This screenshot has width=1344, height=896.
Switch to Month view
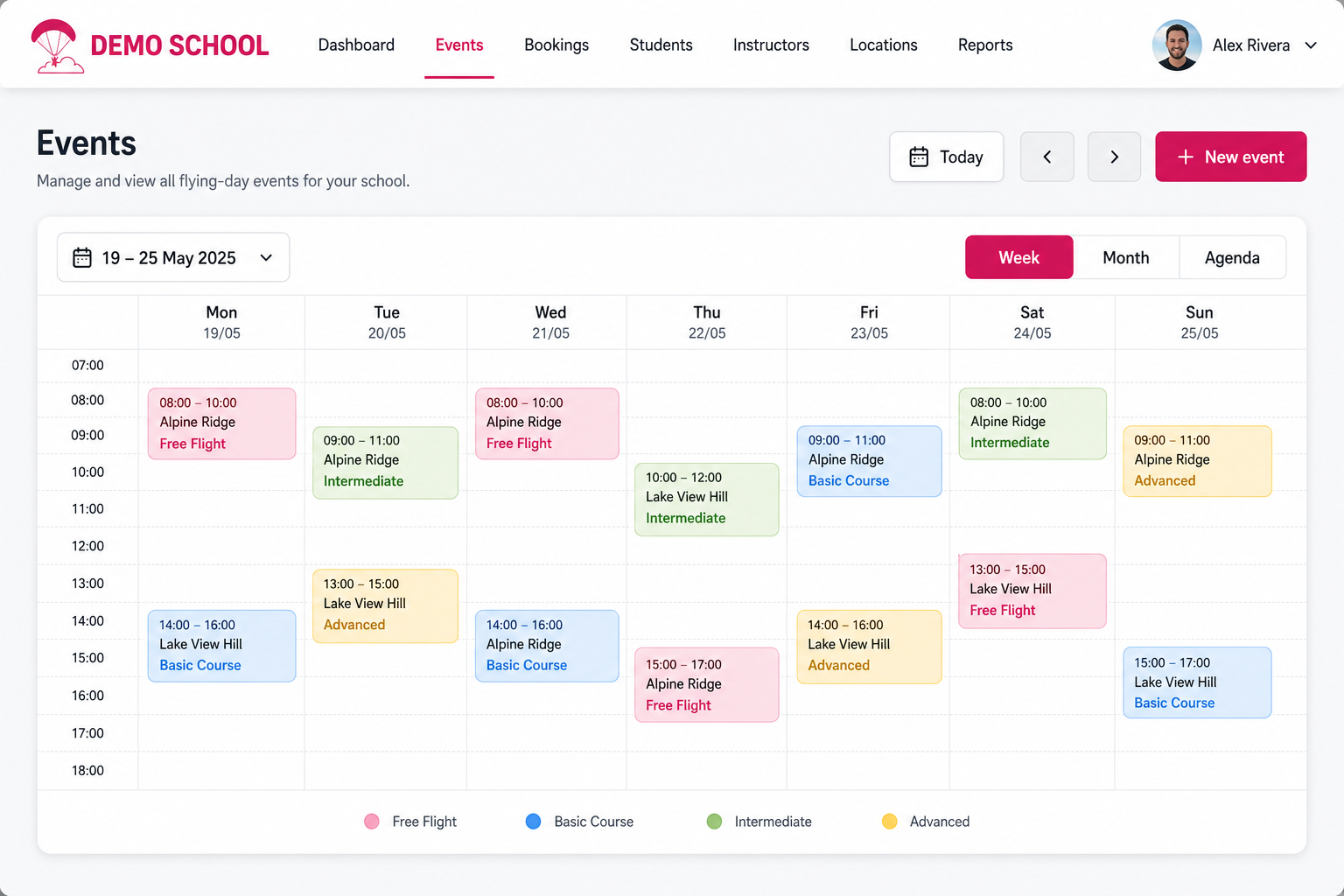1126,257
